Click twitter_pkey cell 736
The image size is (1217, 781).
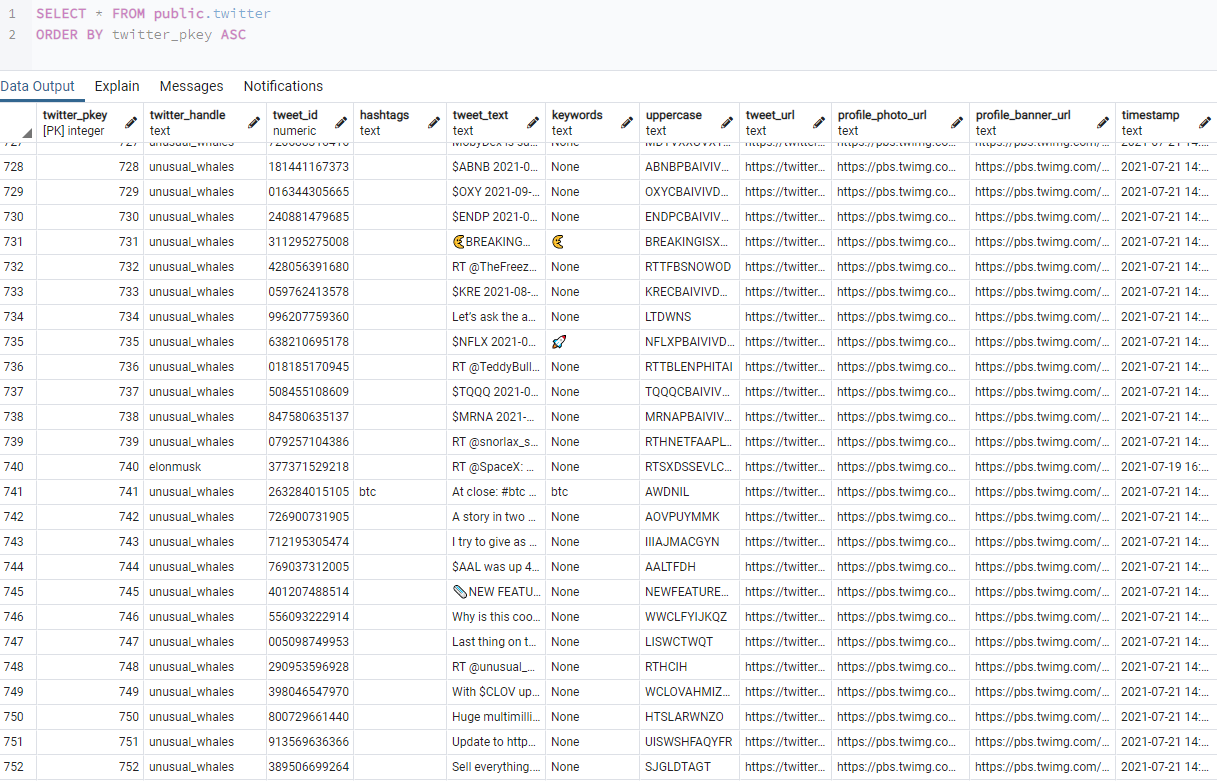(90, 367)
